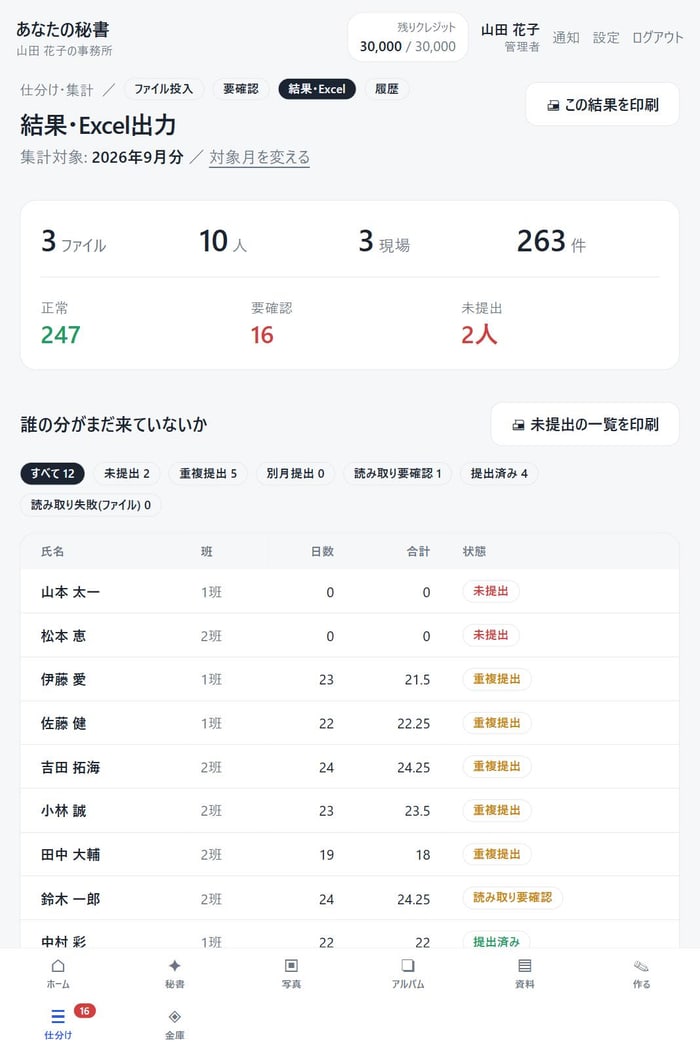700x1050 pixels.
Task: Click the 10 人 summary value
Action: (223, 241)
